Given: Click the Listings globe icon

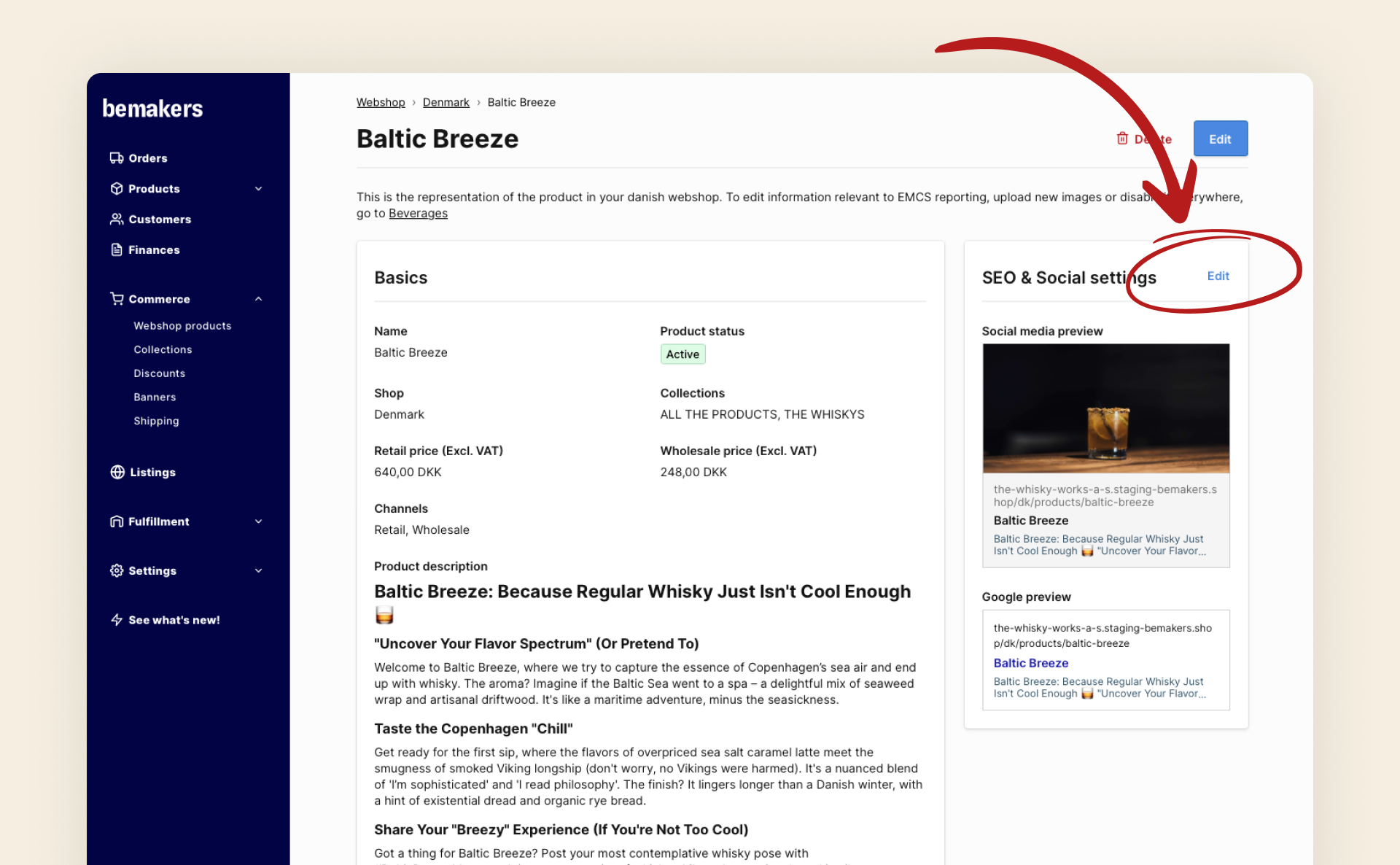Looking at the screenshot, I should click(x=117, y=472).
